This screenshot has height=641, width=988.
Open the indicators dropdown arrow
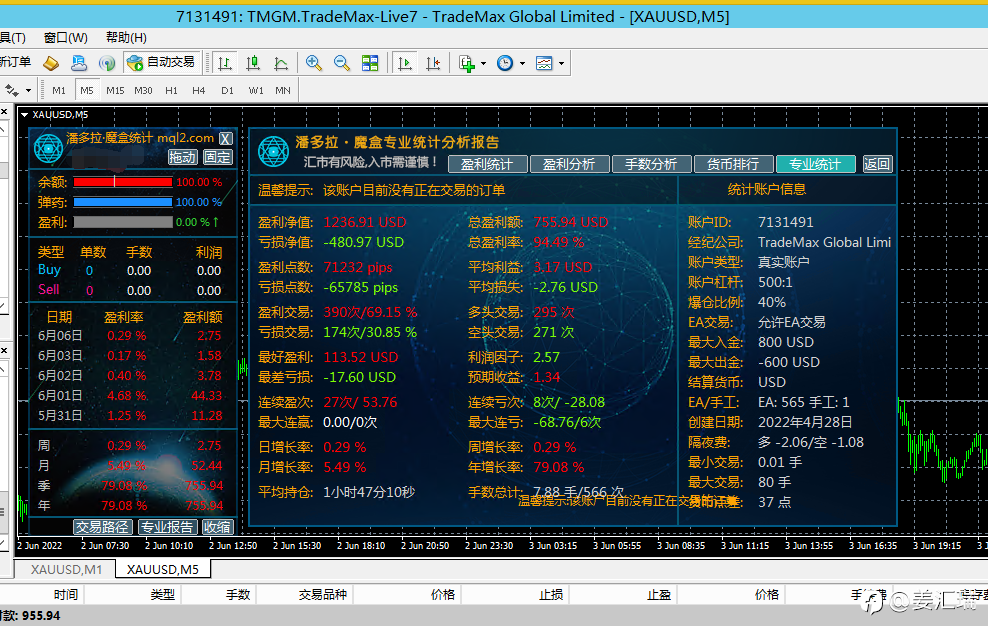coord(483,64)
